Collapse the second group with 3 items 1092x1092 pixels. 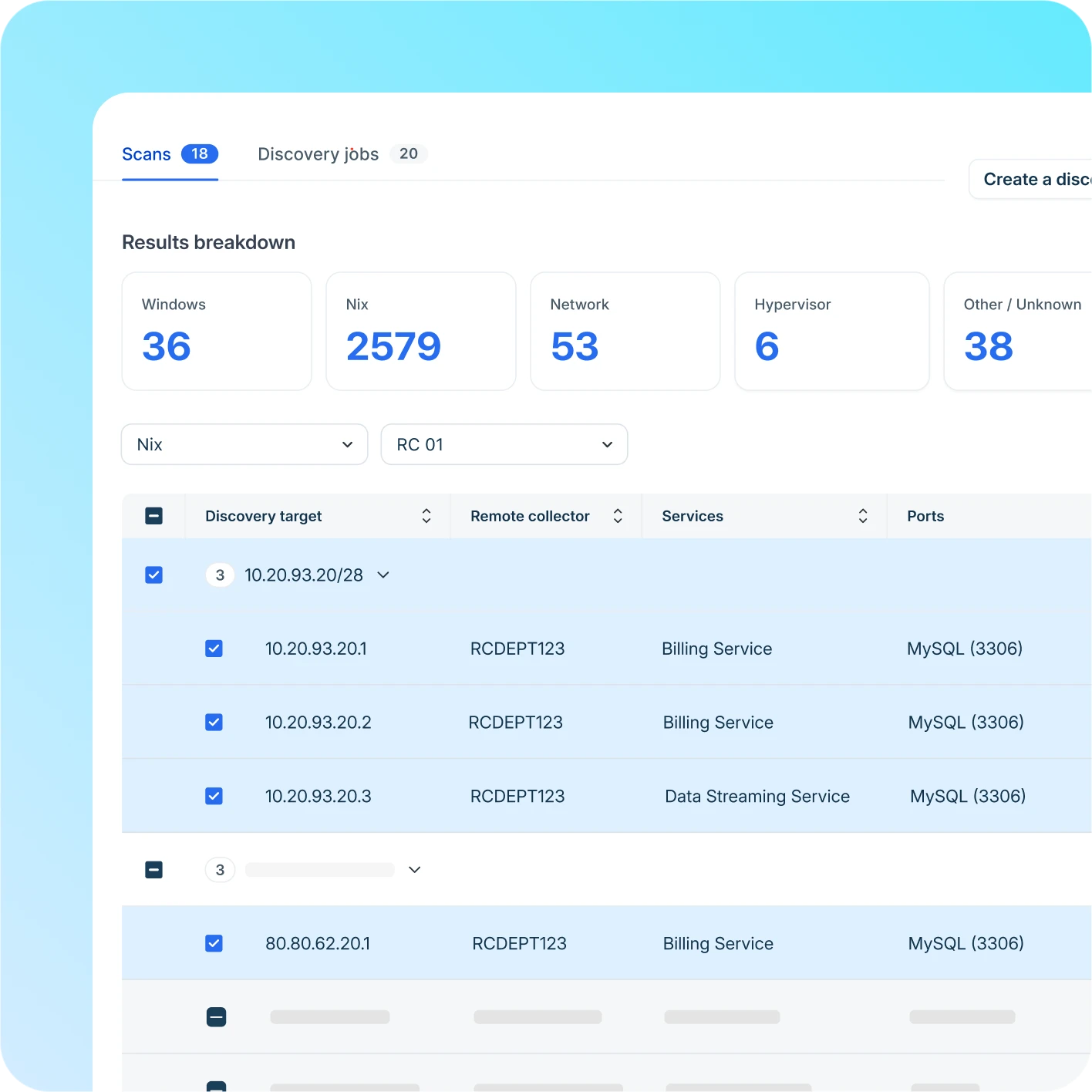click(x=415, y=870)
